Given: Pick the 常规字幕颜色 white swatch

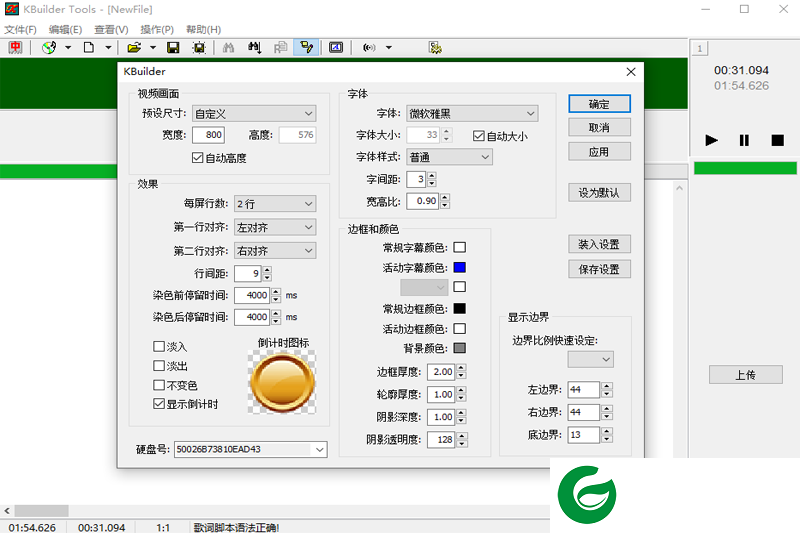Looking at the screenshot, I should pos(460,247).
